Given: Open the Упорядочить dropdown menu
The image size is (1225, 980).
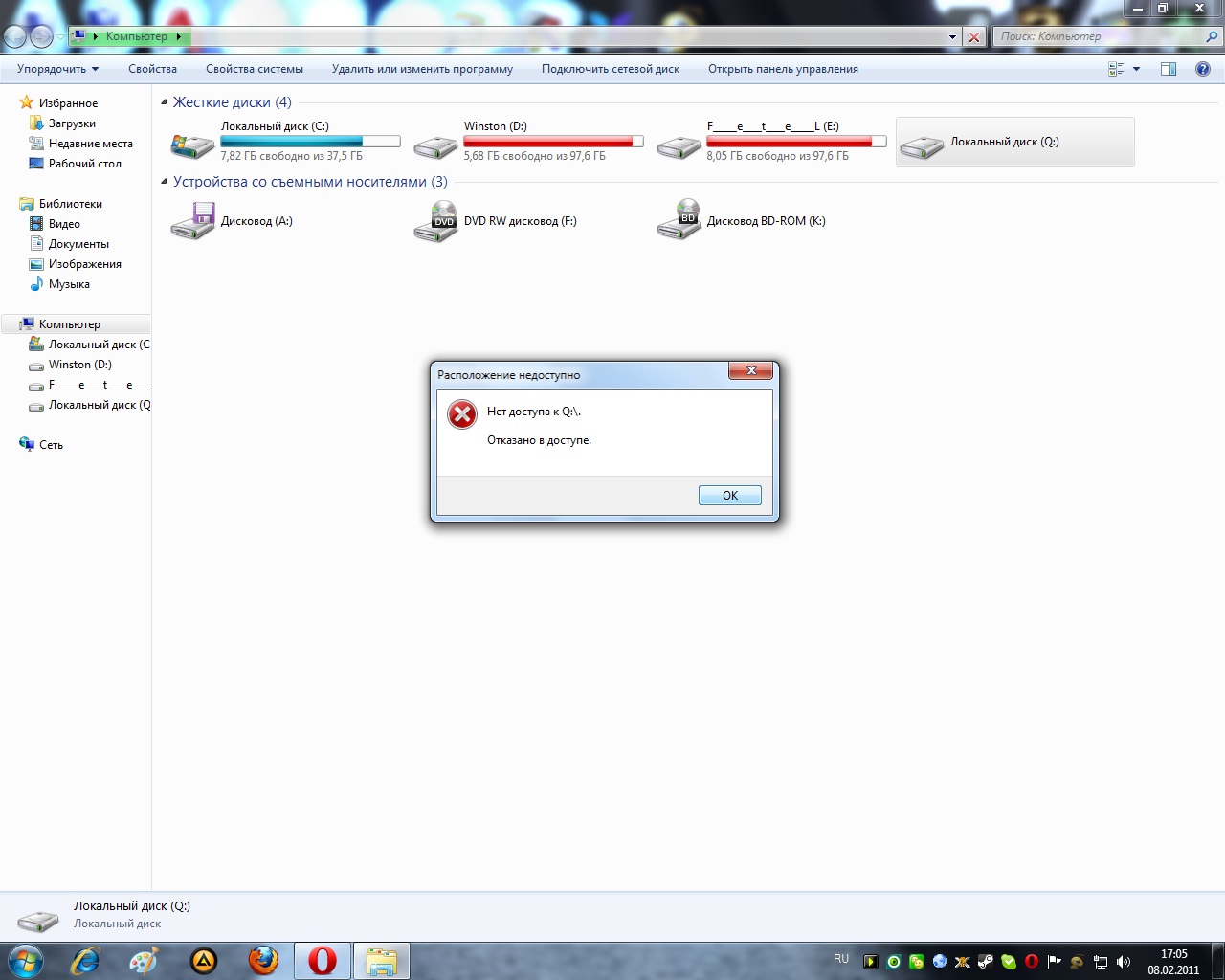Looking at the screenshot, I should pos(57,69).
